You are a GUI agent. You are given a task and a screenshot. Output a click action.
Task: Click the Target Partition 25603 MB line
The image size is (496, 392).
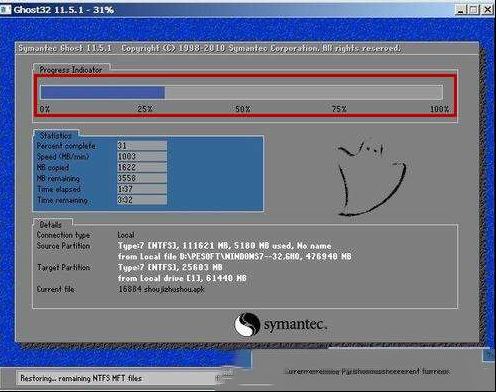pyautogui.click(x=170, y=268)
